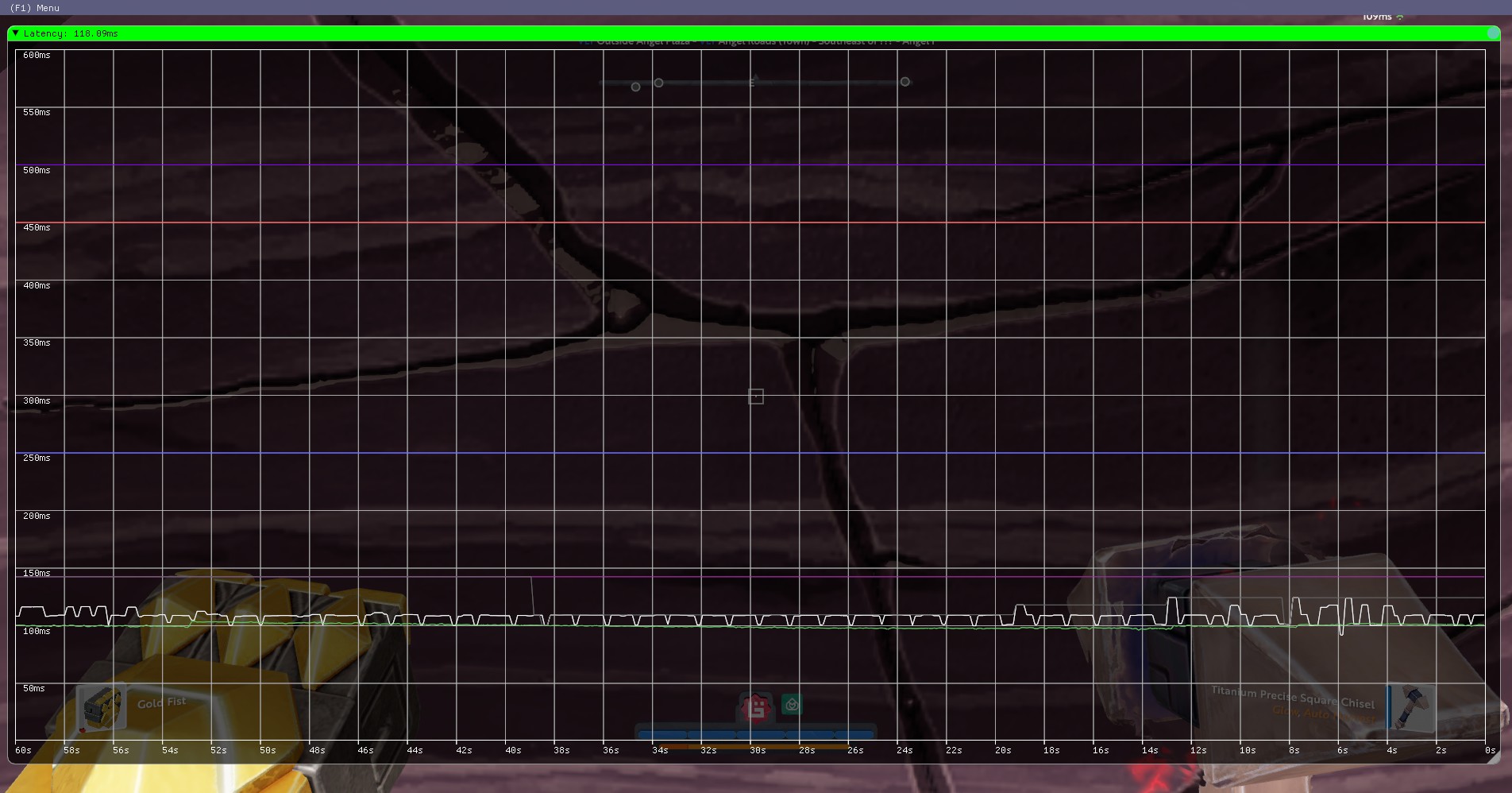Click the teal swirl status icon

pyautogui.click(x=792, y=705)
